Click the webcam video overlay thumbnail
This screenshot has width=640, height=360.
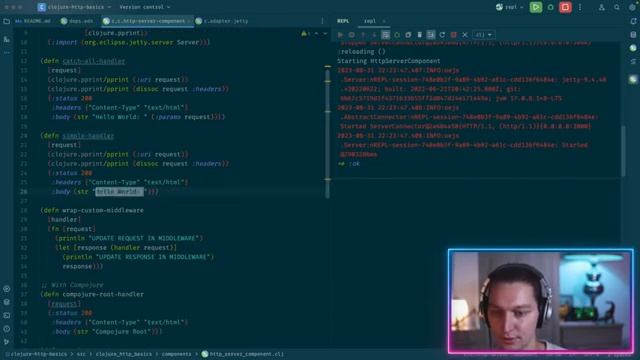540,301
